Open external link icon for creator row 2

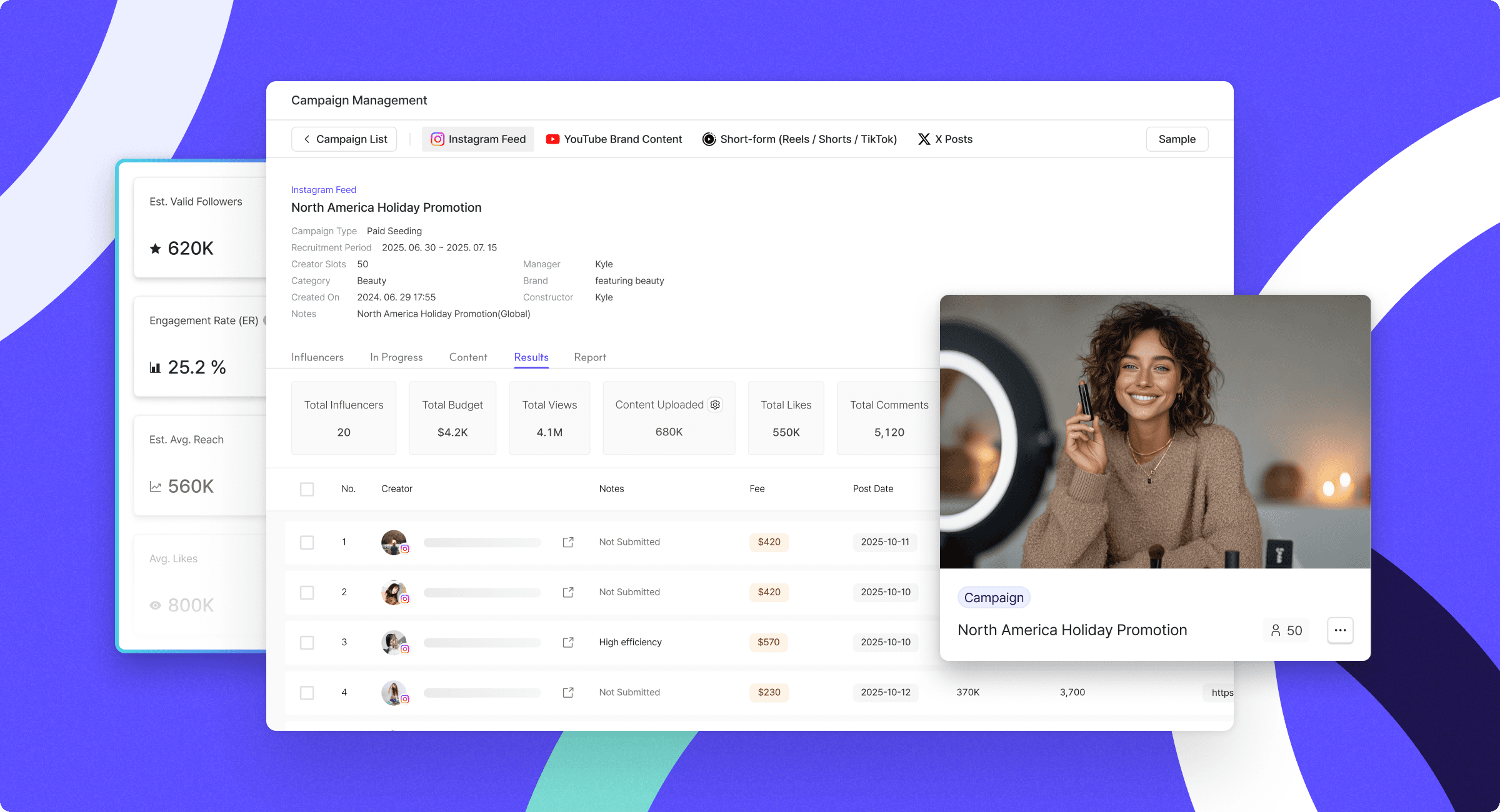click(568, 592)
